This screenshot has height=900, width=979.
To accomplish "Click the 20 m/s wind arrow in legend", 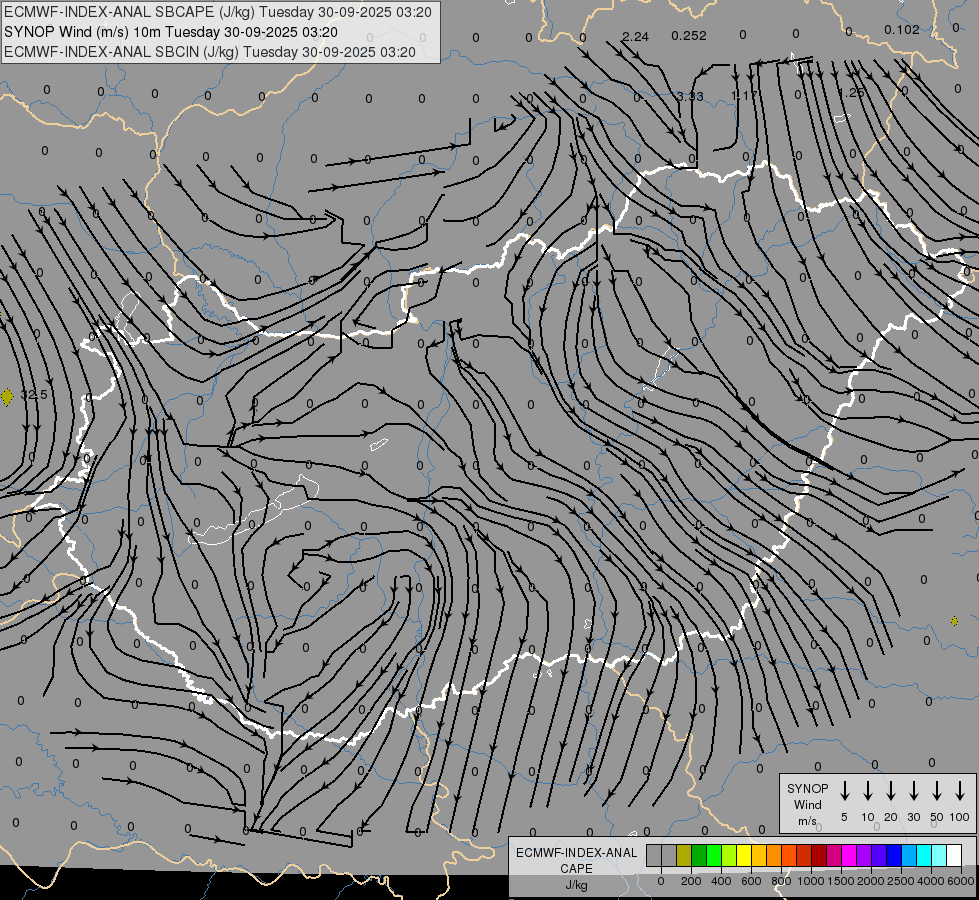I will [x=890, y=791].
